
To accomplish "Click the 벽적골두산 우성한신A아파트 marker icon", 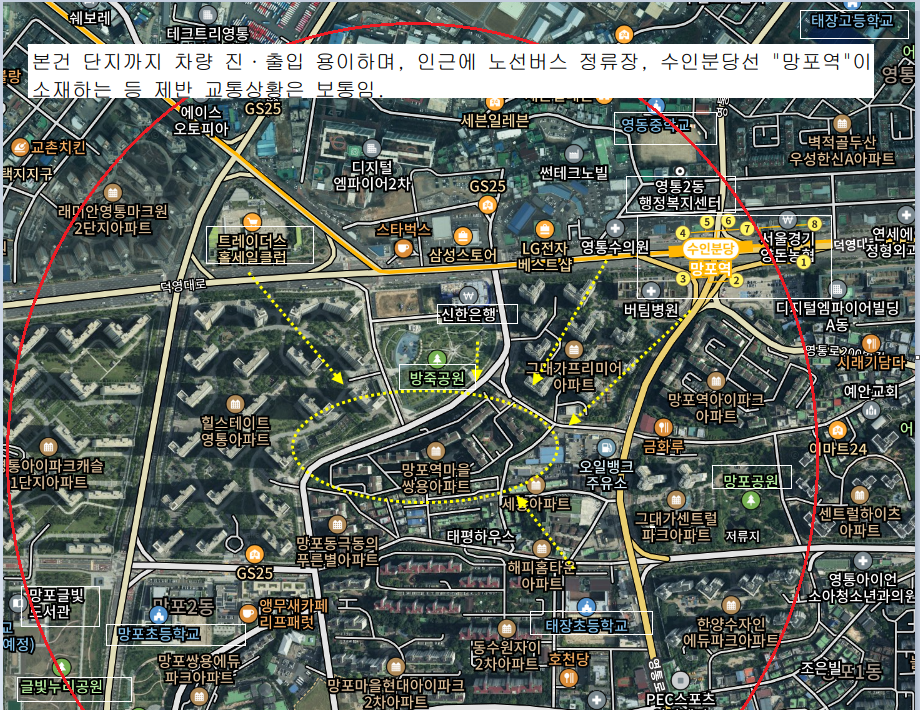I will tap(842, 123).
